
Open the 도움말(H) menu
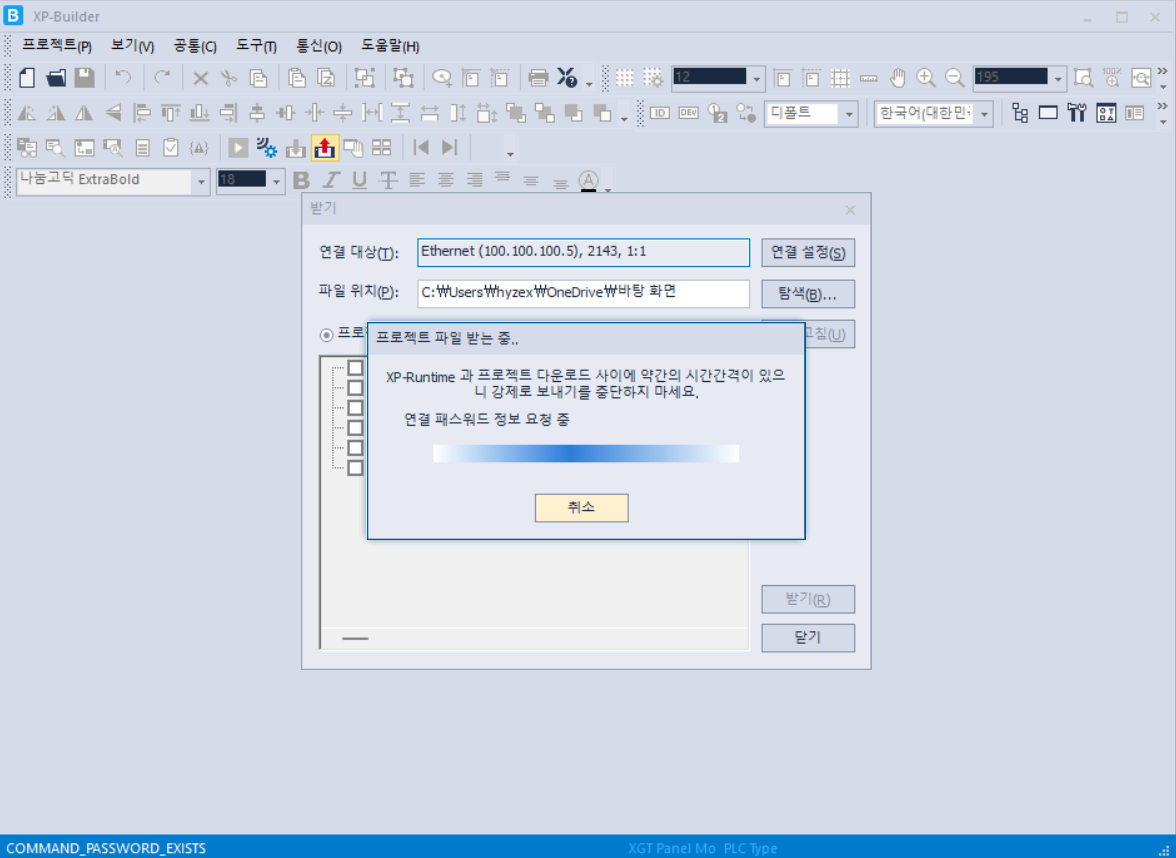tap(390, 46)
